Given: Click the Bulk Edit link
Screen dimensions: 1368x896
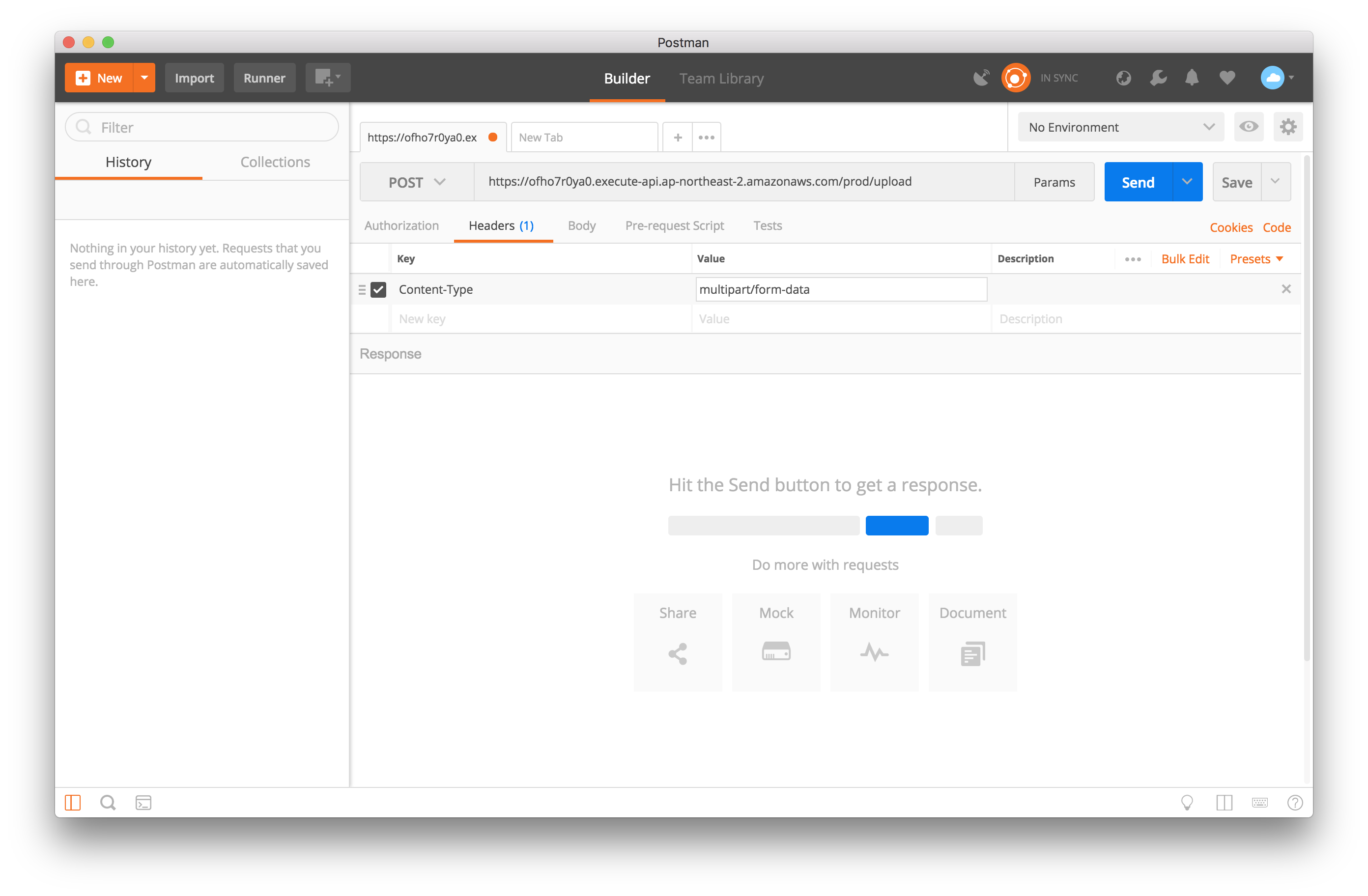Looking at the screenshot, I should click(x=1185, y=259).
